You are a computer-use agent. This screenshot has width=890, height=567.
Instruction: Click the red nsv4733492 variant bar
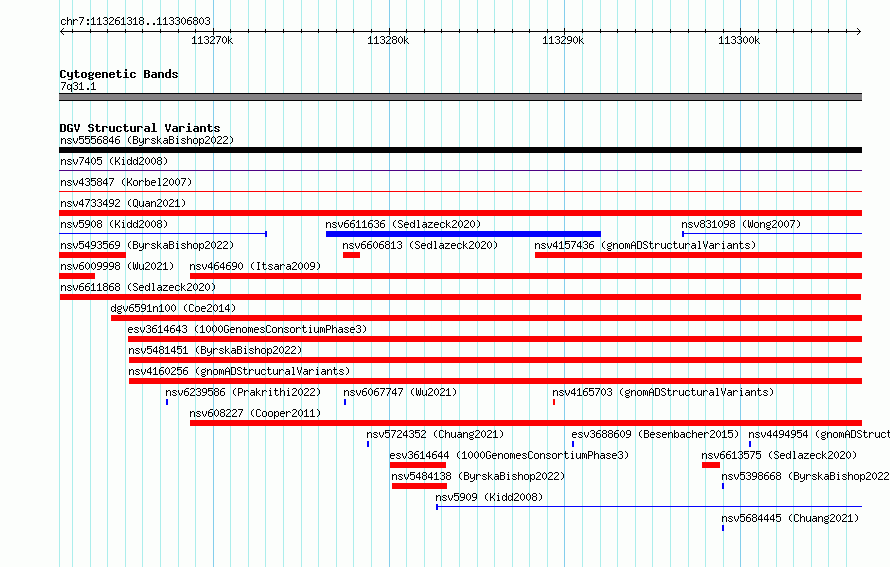point(460,213)
